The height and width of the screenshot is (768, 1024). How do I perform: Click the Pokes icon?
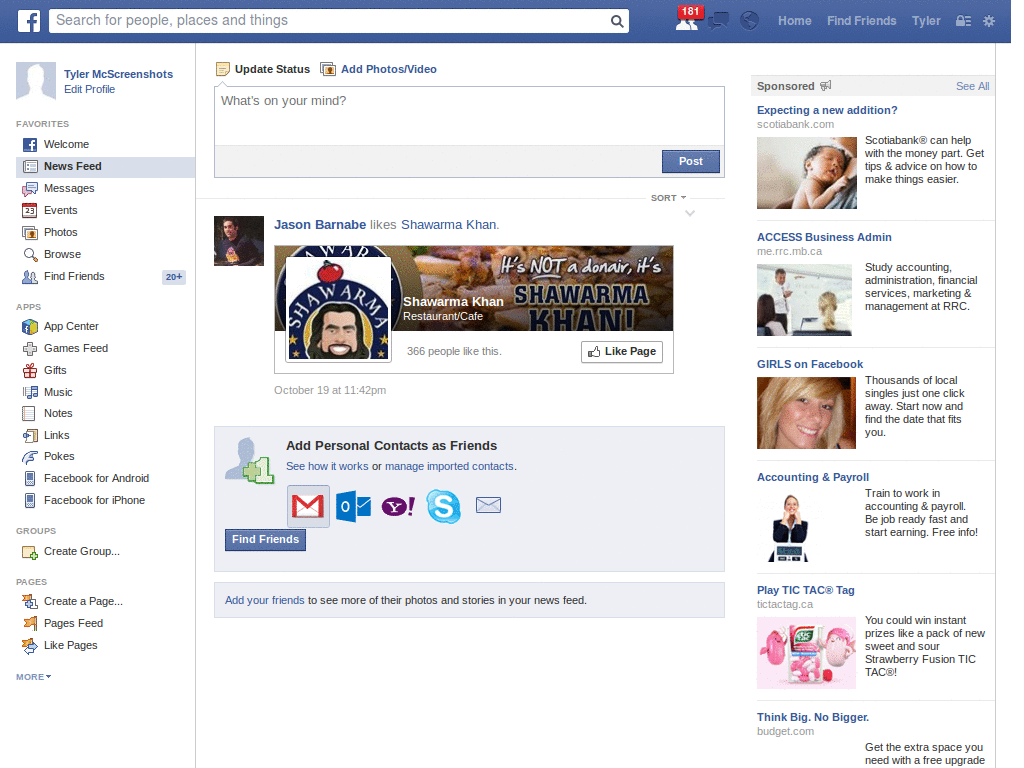30,456
